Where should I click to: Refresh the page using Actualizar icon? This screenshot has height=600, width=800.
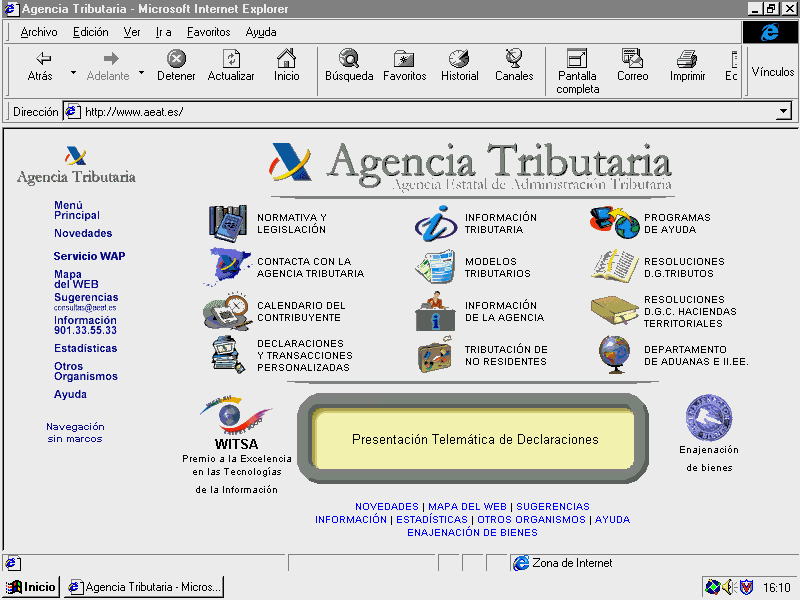[231, 59]
